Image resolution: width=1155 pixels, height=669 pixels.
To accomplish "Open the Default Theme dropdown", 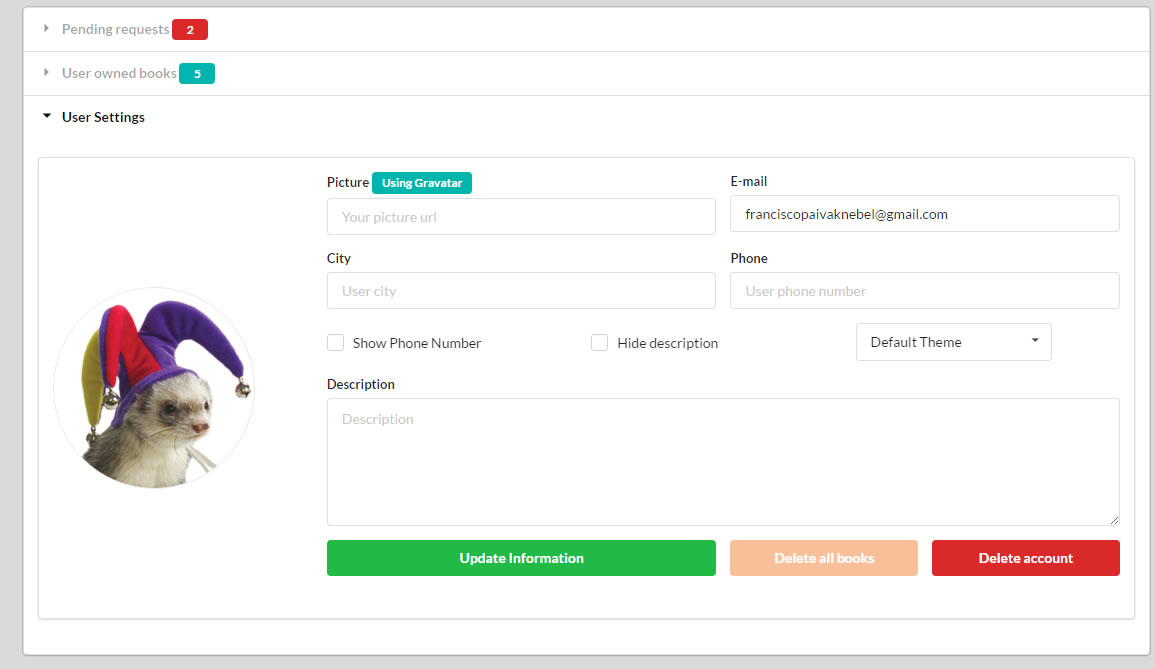I will [953, 342].
